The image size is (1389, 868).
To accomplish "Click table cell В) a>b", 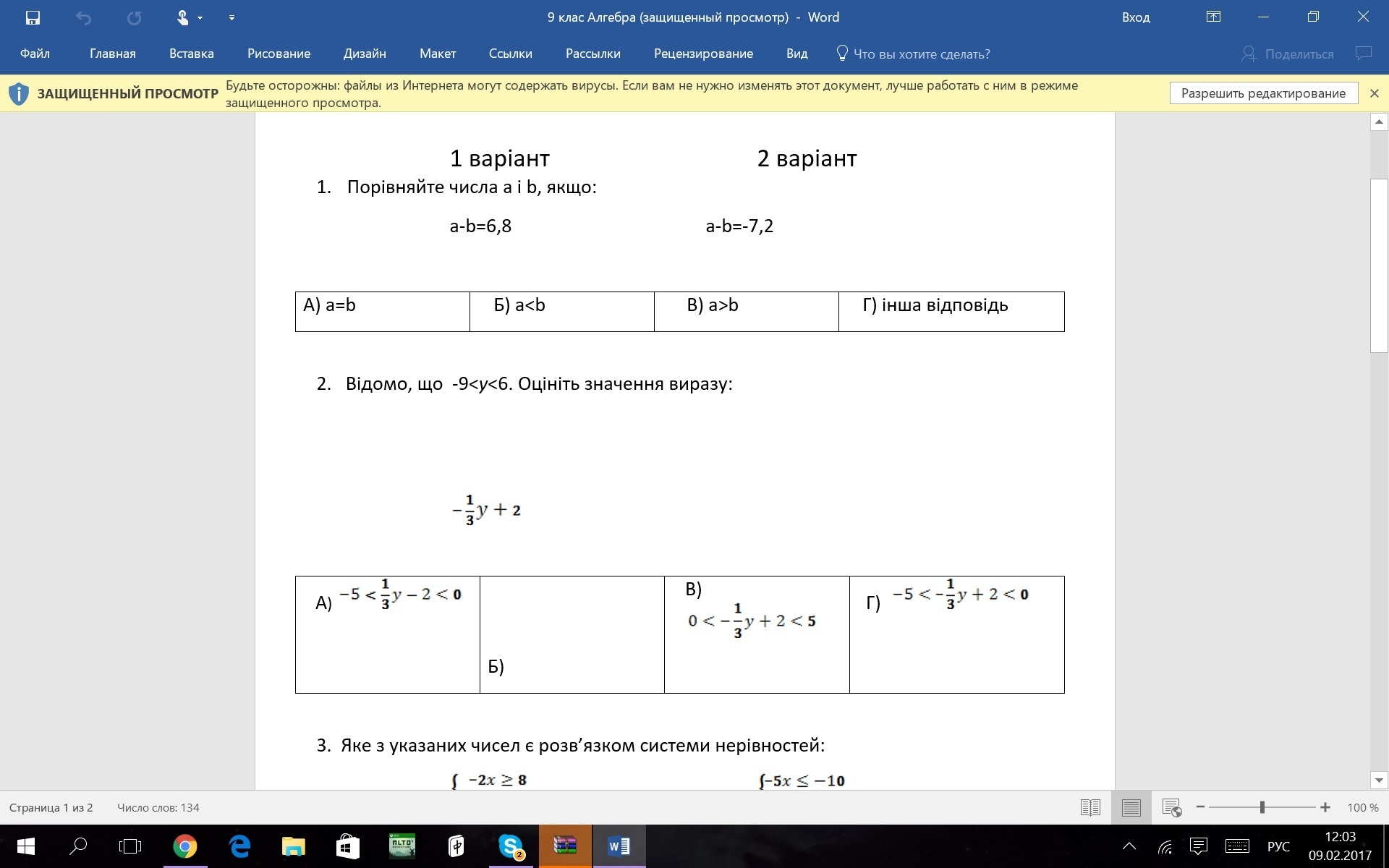I will (x=747, y=312).
